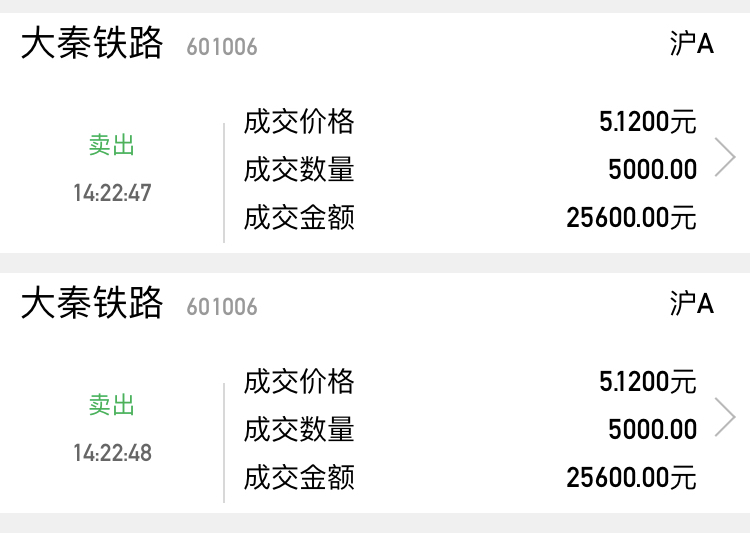Click the 沪A market tag of the 14:22:48 trade

692,304
